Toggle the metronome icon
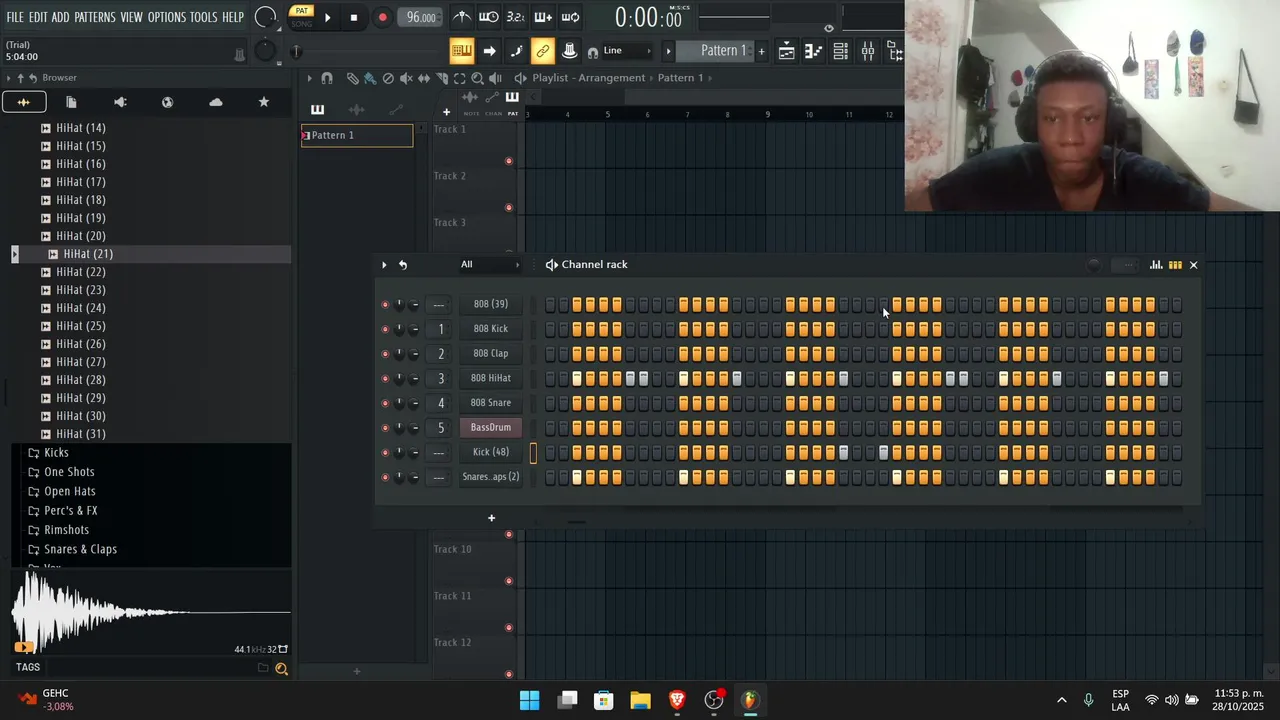1280x720 pixels. pos(462,17)
